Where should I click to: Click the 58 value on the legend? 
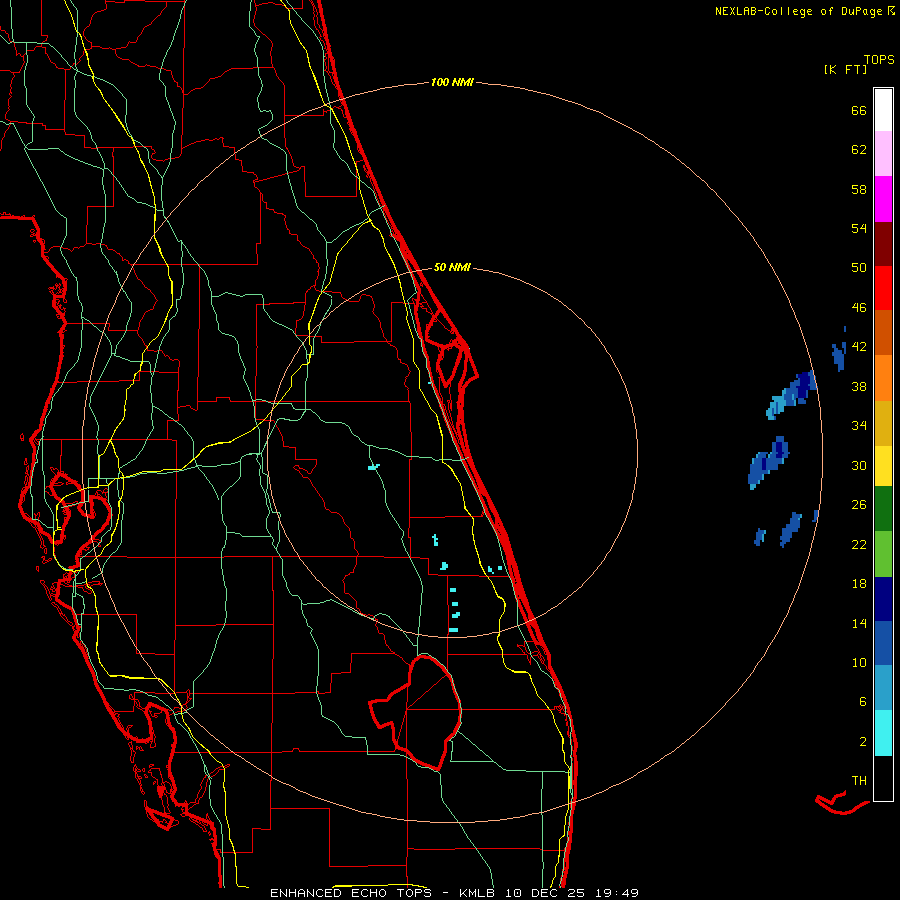tap(859, 189)
